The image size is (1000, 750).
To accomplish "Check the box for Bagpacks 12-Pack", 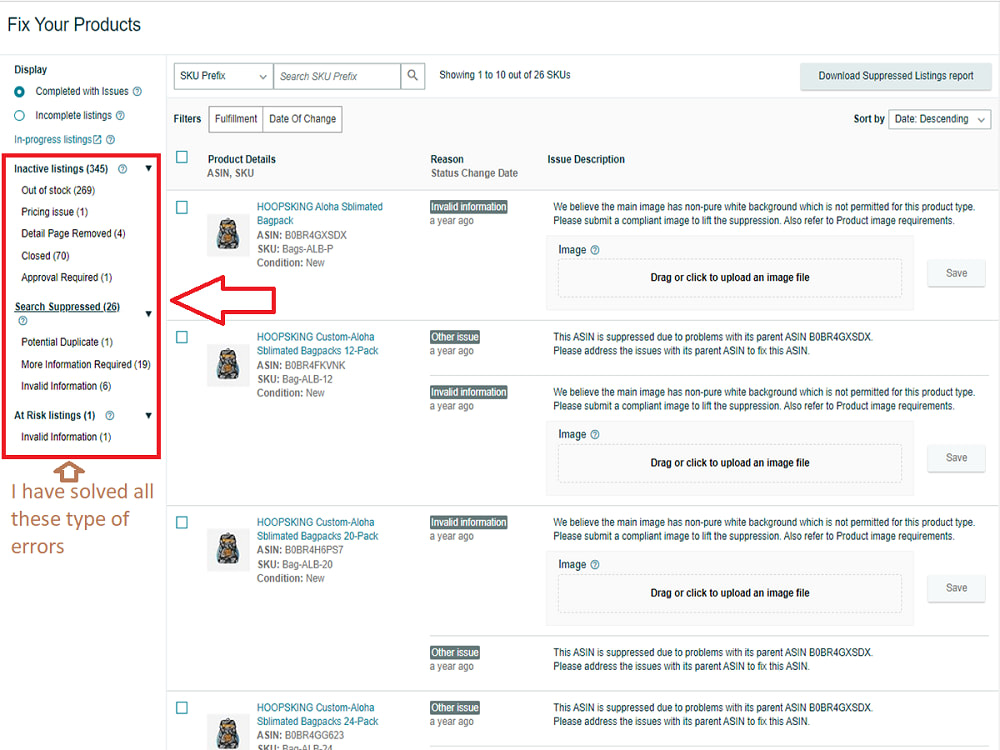I will tap(182, 337).
